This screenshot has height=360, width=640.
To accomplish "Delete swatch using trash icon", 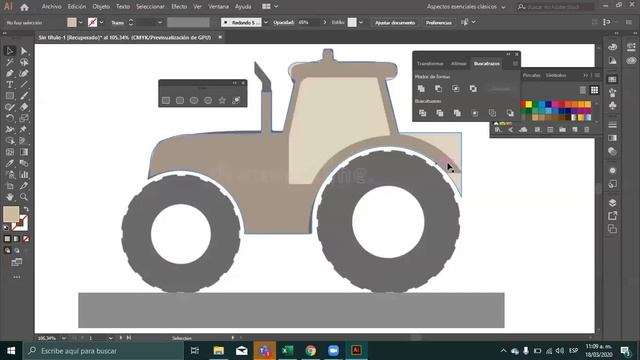I will 587,130.
